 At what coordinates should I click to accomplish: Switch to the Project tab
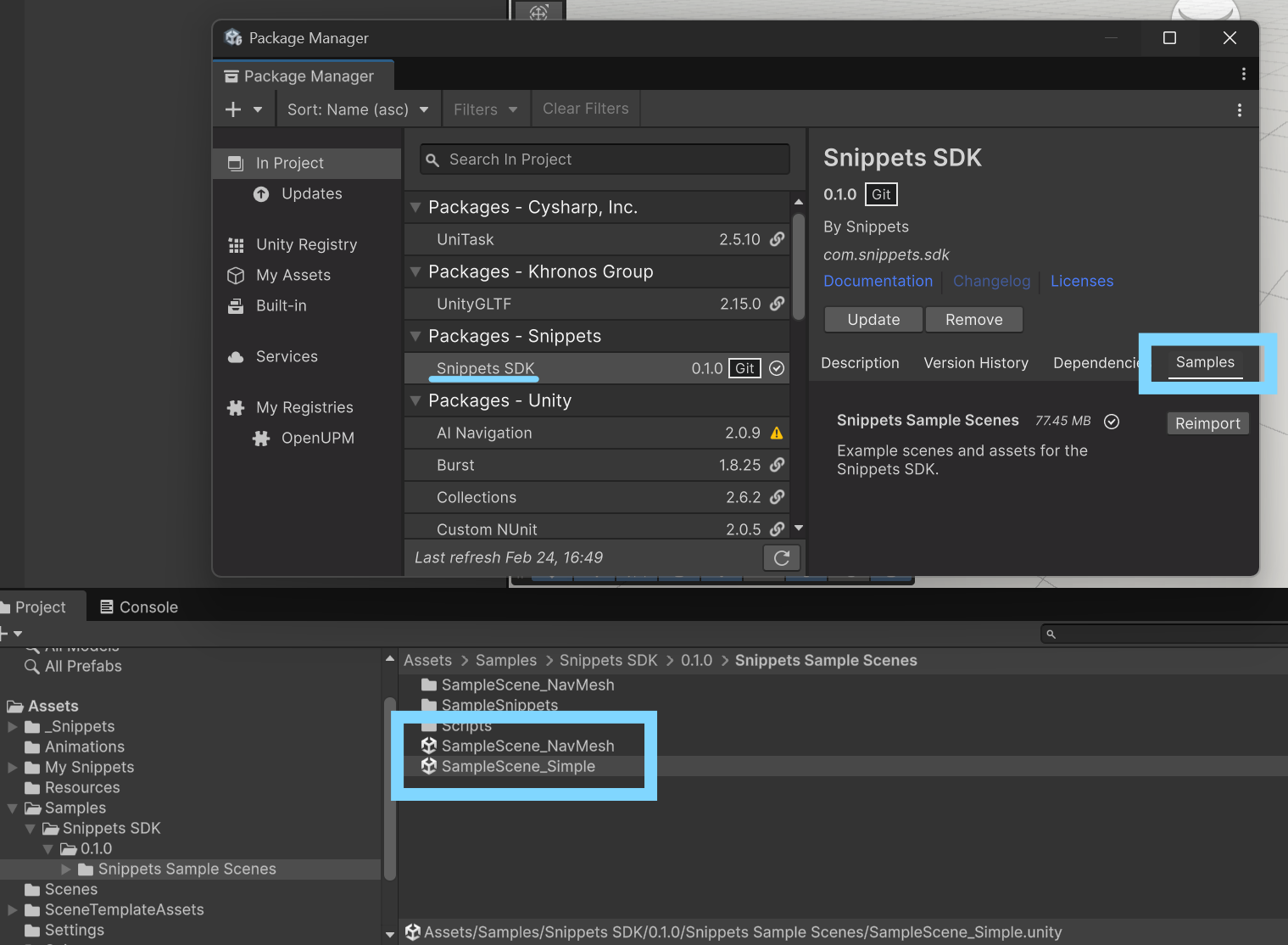pyautogui.click(x=41, y=607)
